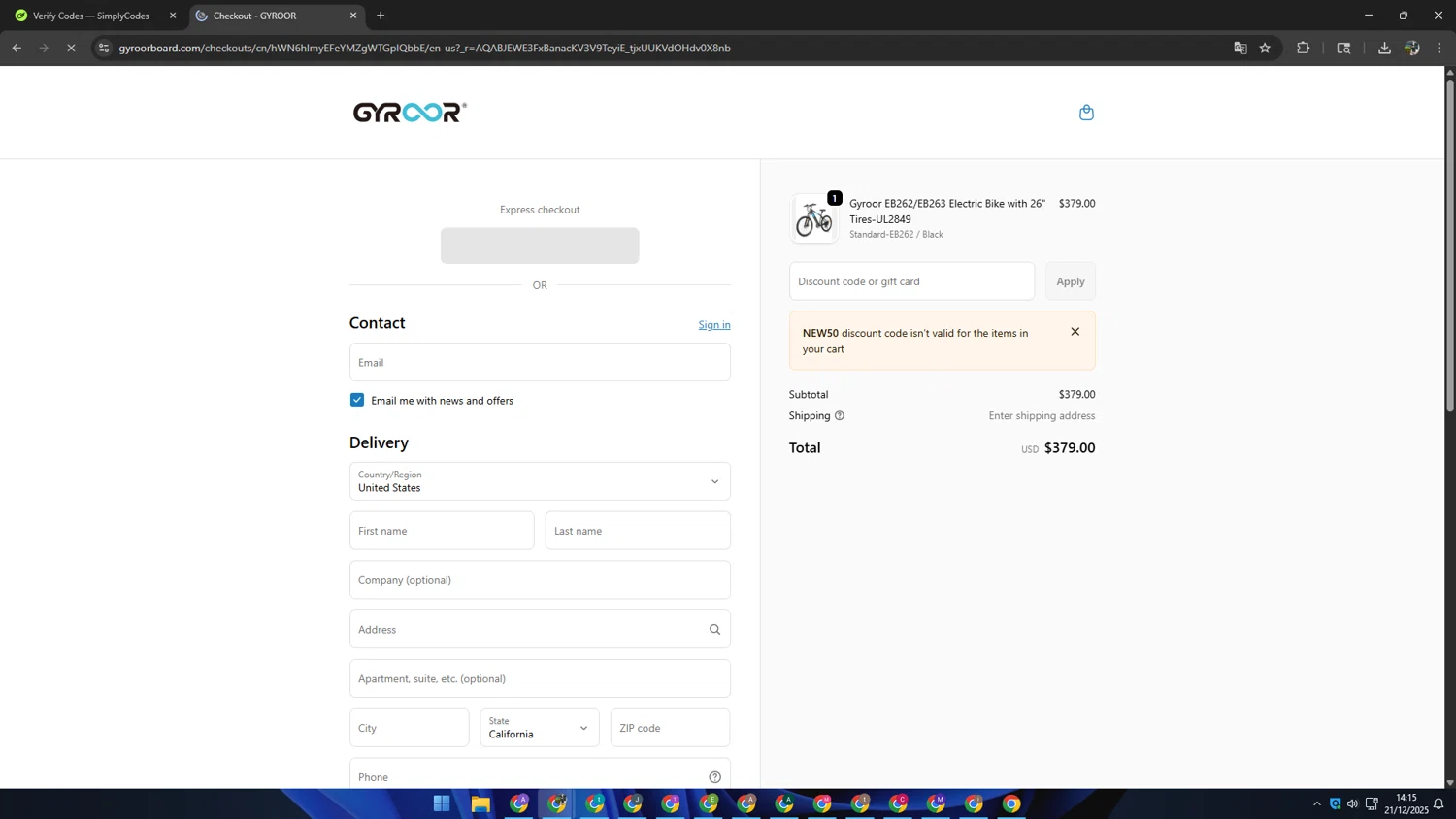The image size is (1456, 819).
Task: Expand the State dropdown showing California
Action: [540, 728]
